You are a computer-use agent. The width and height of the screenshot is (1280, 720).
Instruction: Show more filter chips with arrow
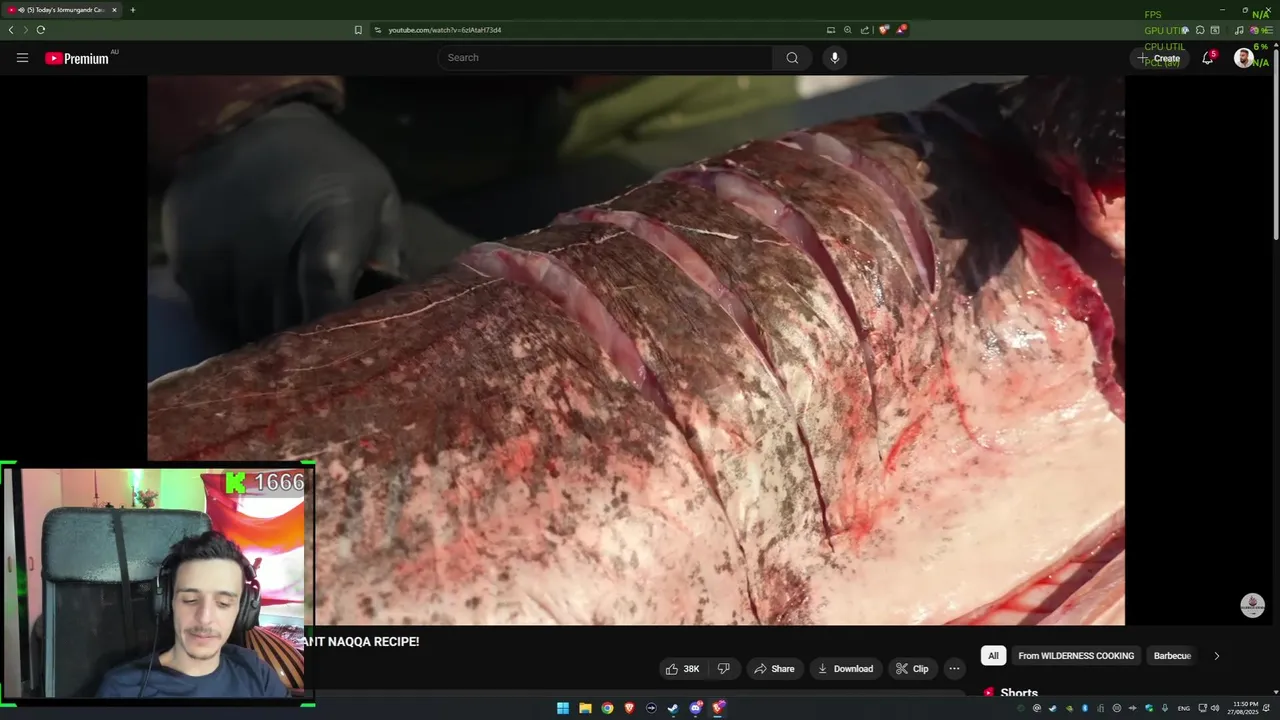click(1217, 656)
